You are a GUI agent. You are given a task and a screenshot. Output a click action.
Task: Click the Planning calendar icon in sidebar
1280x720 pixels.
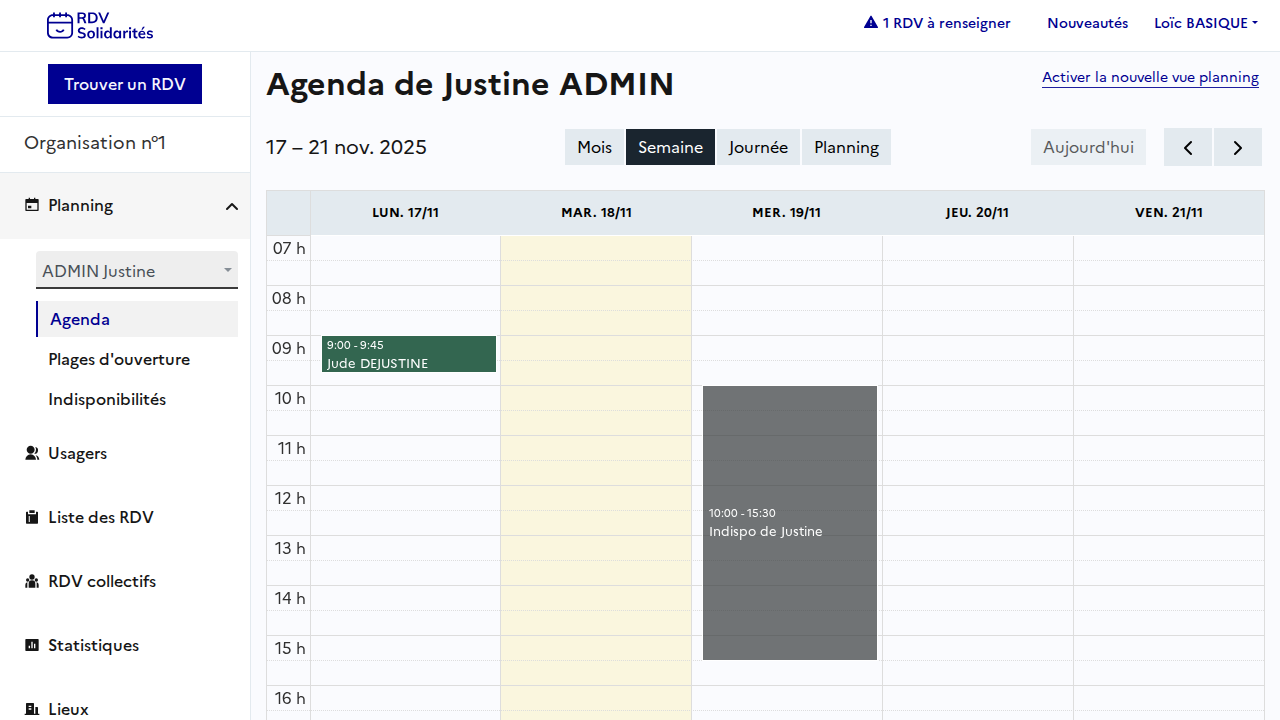coord(32,205)
